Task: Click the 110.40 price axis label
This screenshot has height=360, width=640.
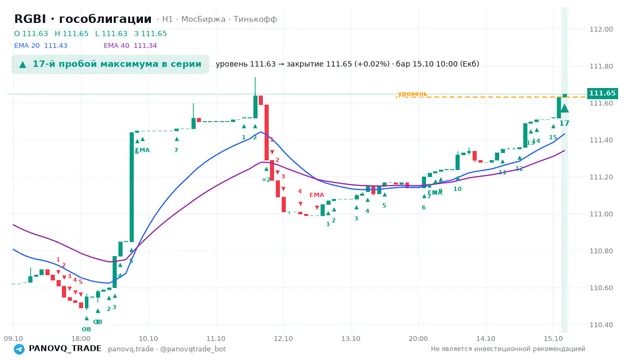Action: [x=601, y=325]
